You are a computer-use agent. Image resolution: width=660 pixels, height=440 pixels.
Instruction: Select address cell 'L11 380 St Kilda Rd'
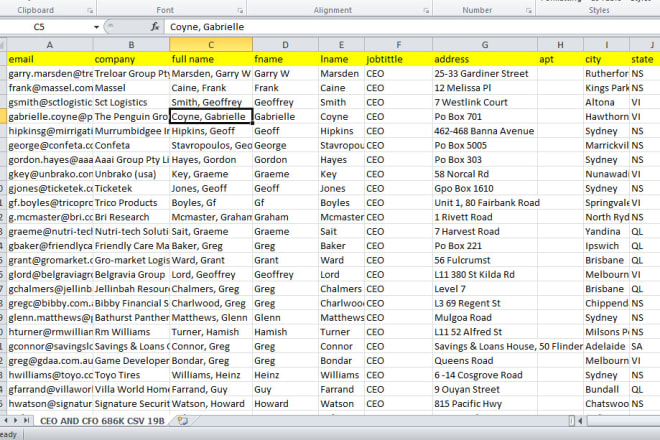[485, 275]
